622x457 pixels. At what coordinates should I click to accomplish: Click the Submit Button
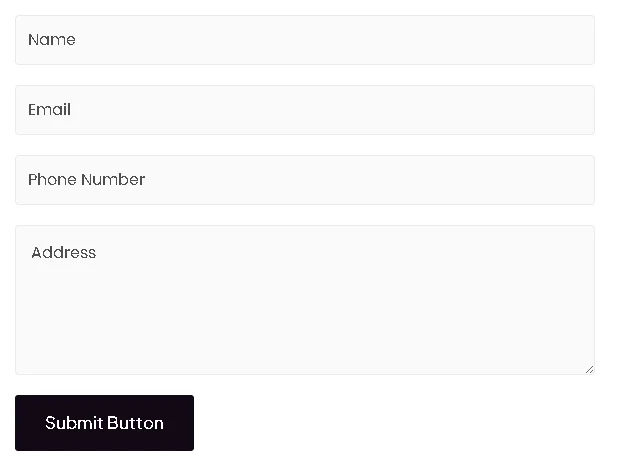click(x=104, y=423)
